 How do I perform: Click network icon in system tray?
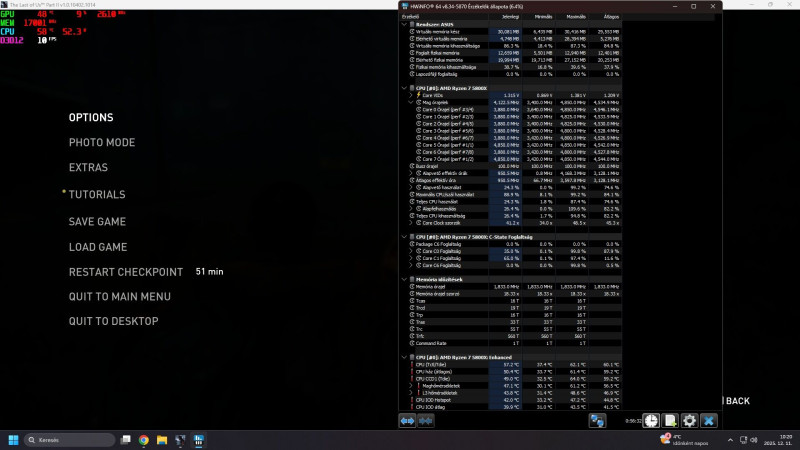click(x=743, y=440)
